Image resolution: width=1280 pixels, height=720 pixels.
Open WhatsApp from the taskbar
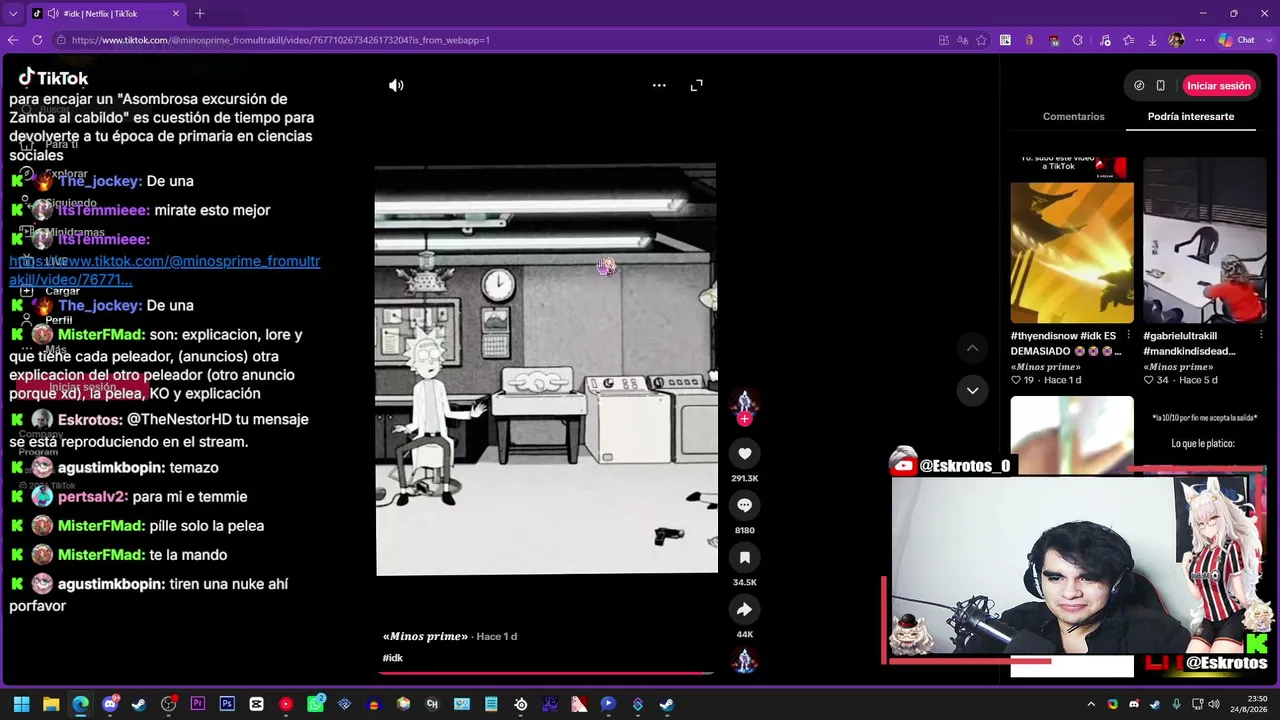click(x=315, y=704)
